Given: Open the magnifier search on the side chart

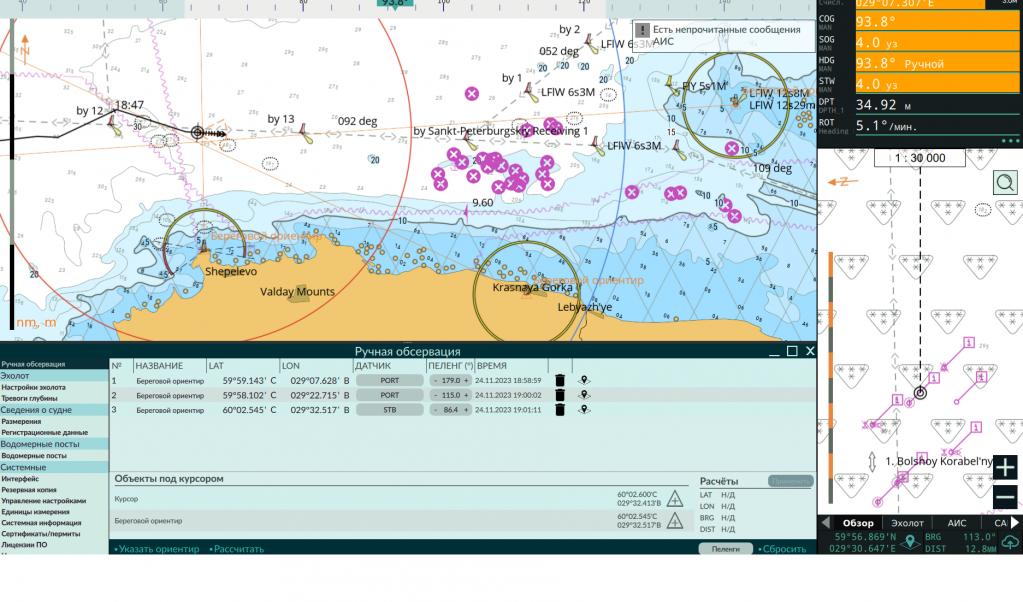Looking at the screenshot, I should pos(1005,183).
